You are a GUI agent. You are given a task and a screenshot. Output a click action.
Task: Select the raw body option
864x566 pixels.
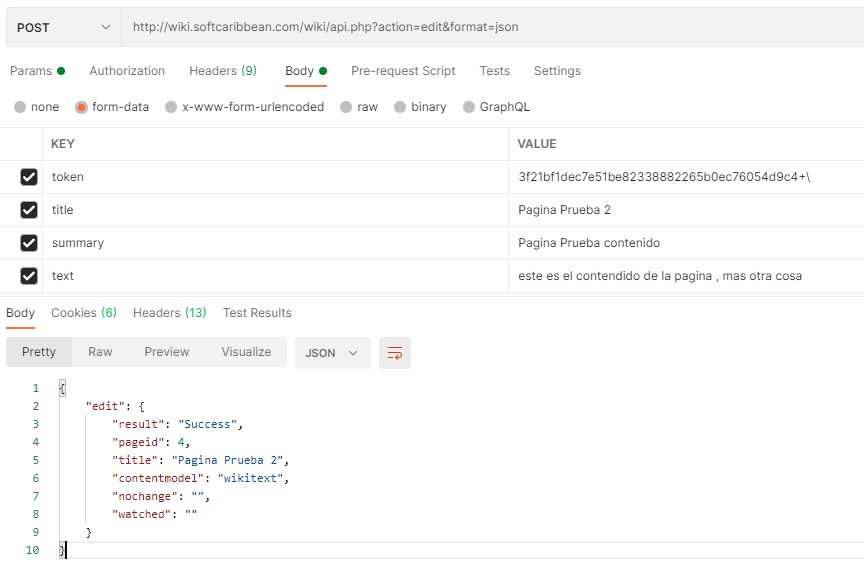[x=346, y=107]
